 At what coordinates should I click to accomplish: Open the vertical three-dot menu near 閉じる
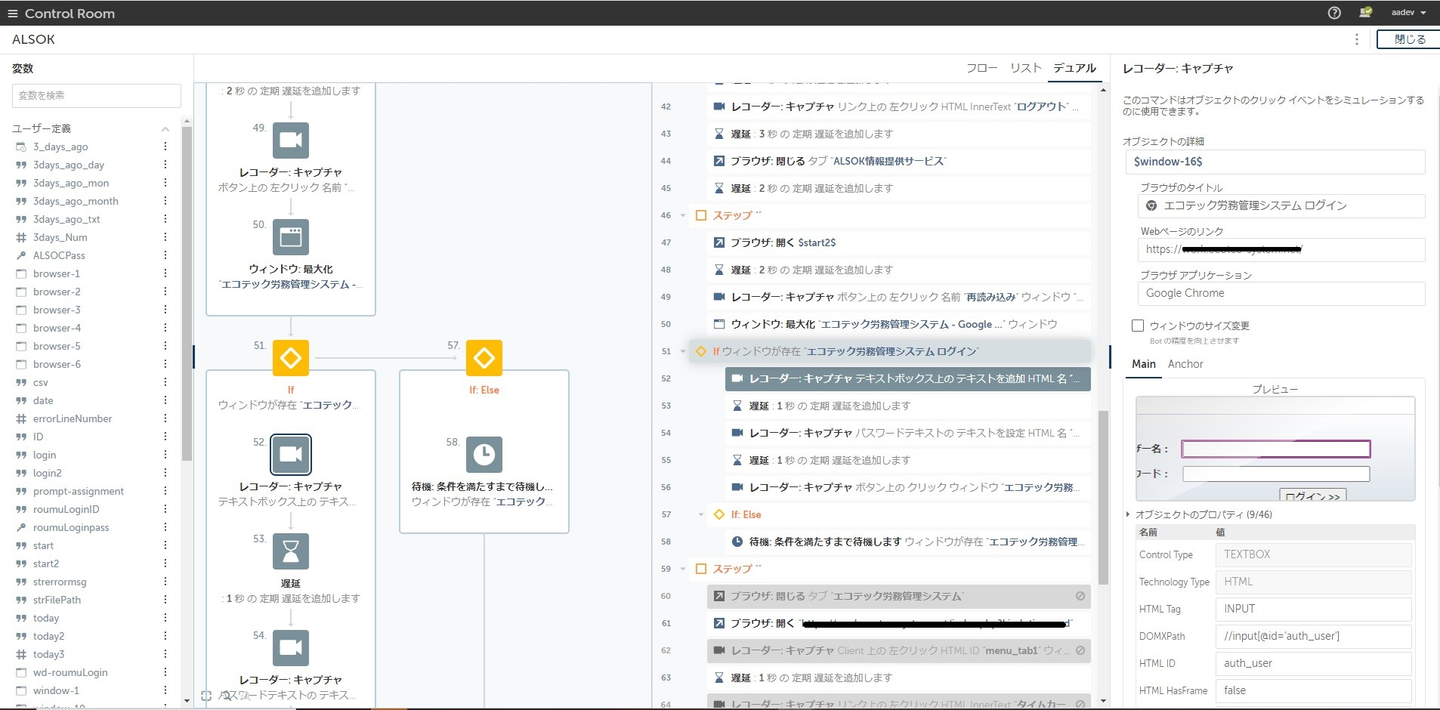(1357, 40)
